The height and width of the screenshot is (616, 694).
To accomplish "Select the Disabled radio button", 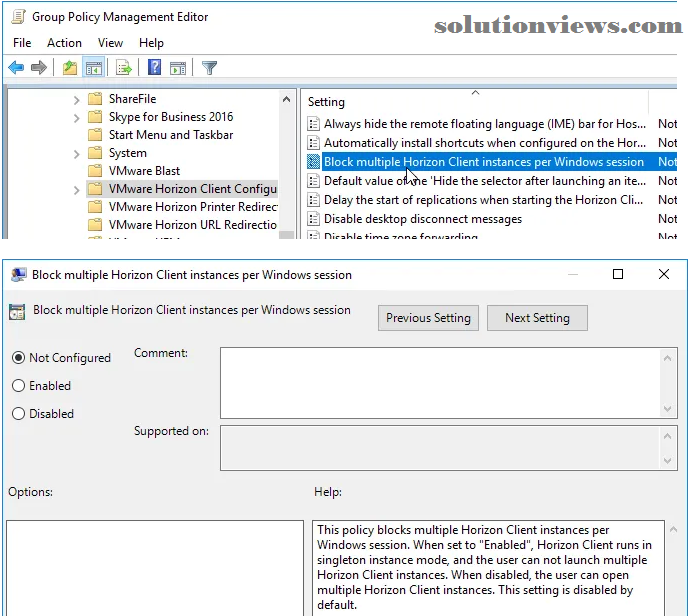I will click(18, 414).
